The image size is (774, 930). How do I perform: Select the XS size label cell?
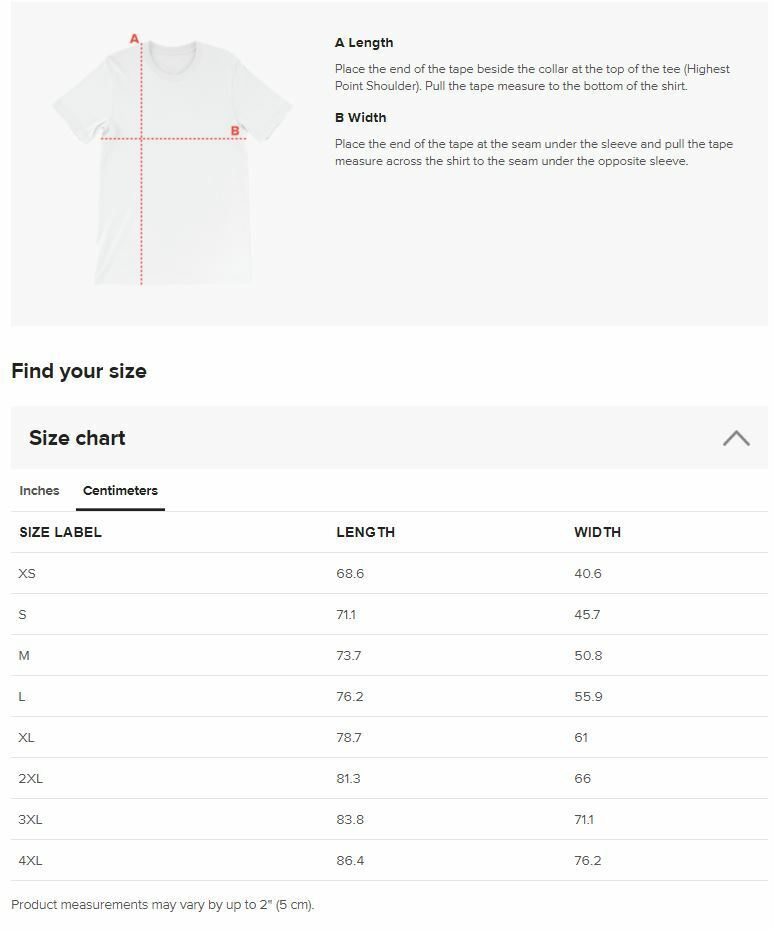pos(27,574)
